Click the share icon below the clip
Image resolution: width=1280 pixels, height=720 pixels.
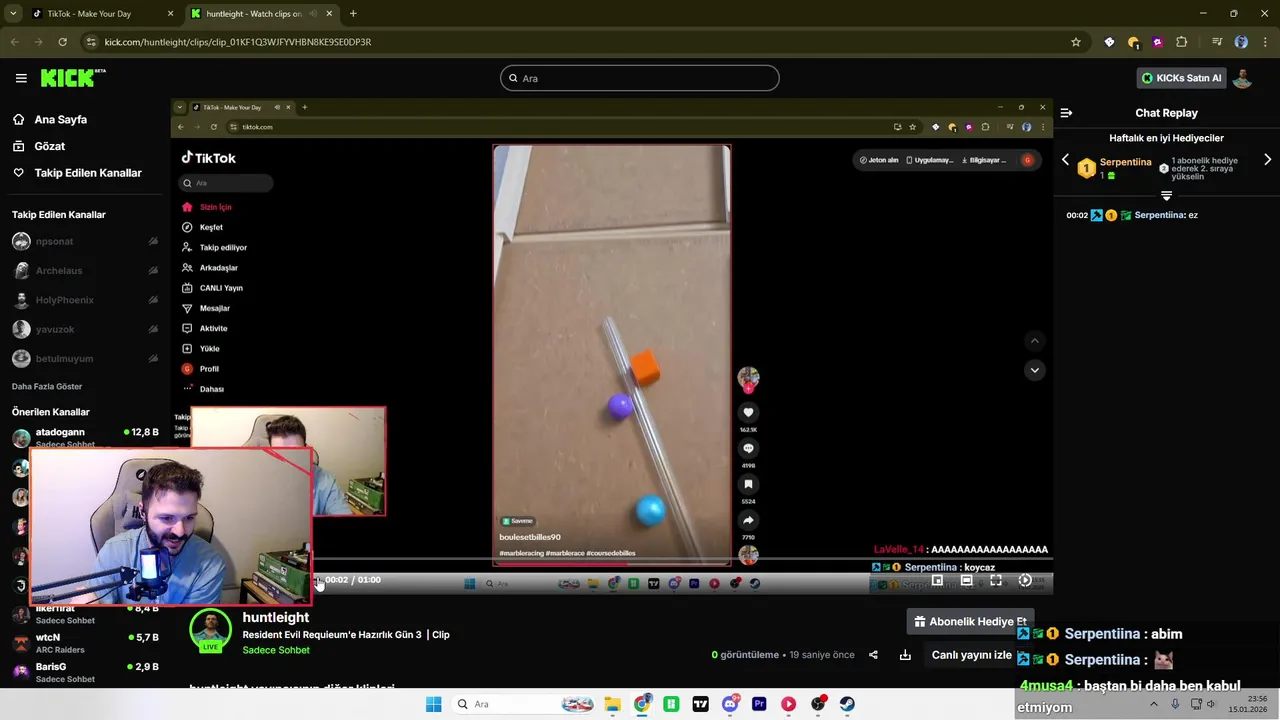tap(873, 655)
